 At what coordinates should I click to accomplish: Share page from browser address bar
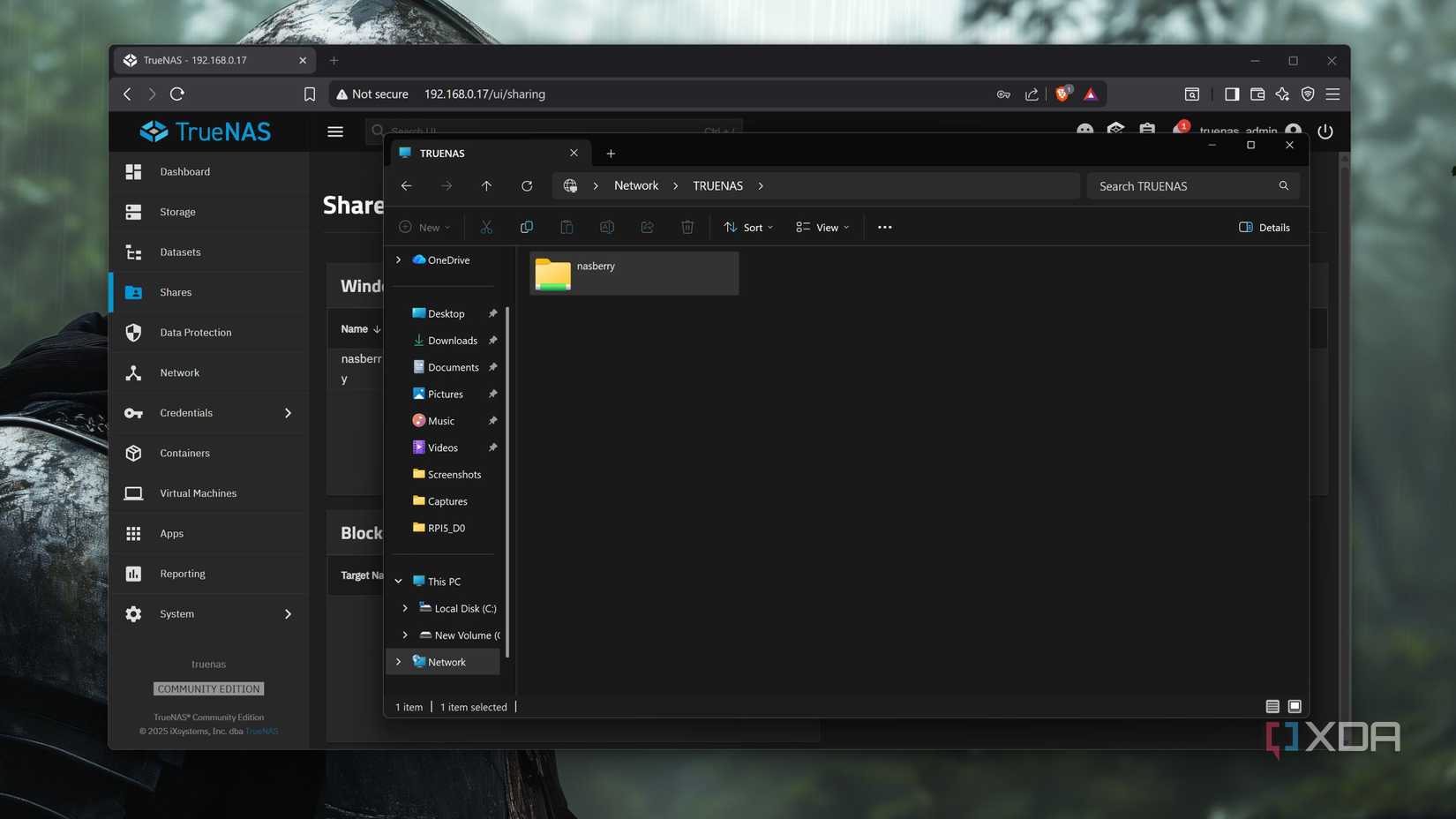(x=1032, y=94)
